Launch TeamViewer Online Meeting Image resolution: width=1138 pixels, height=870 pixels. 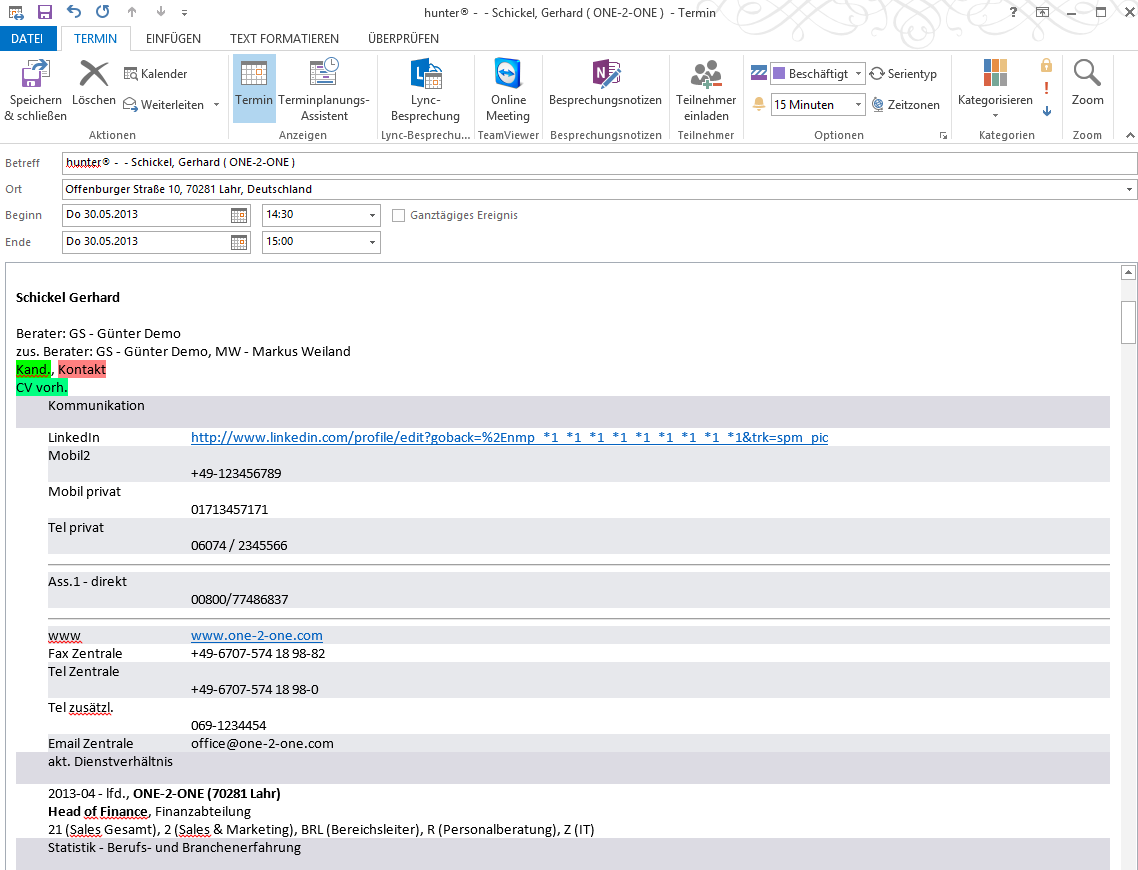(508, 74)
